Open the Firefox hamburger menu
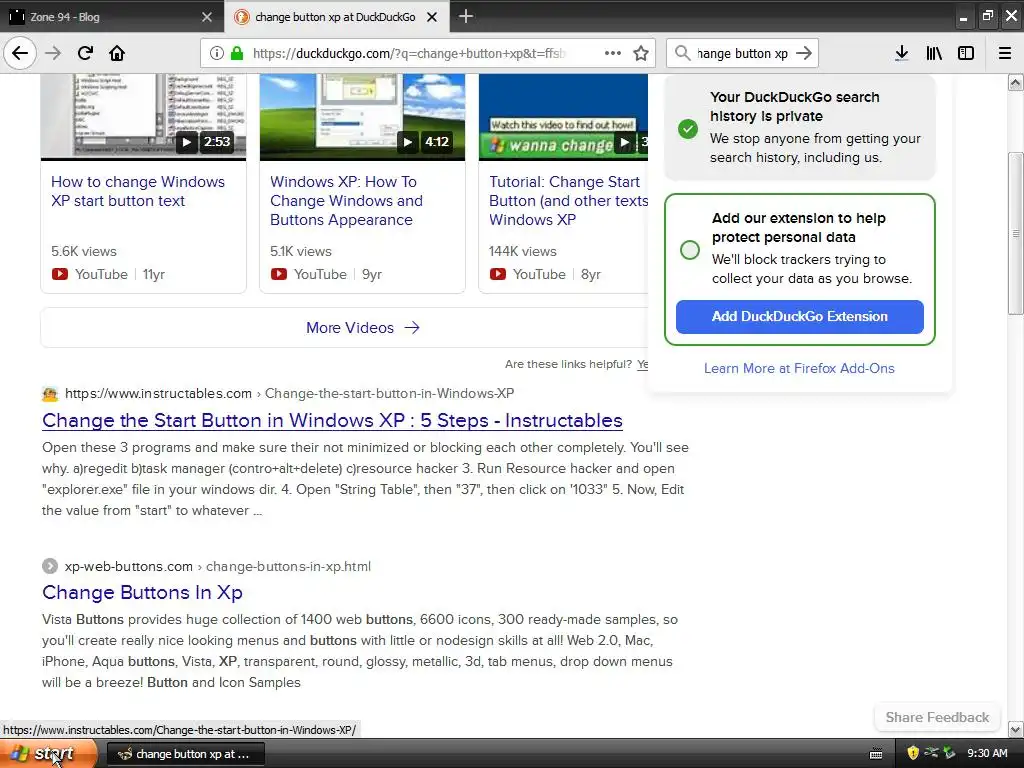 [1005, 53]
